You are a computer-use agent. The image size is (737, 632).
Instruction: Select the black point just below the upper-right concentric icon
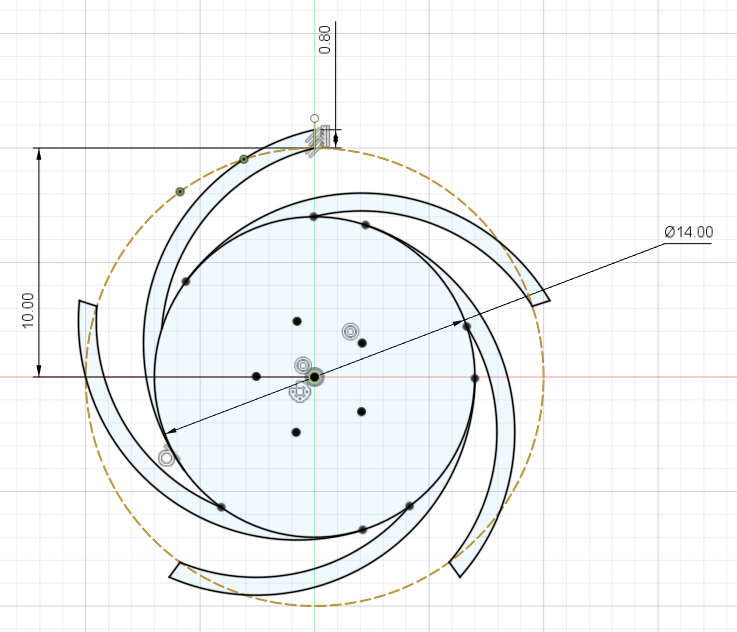point(362,343)
